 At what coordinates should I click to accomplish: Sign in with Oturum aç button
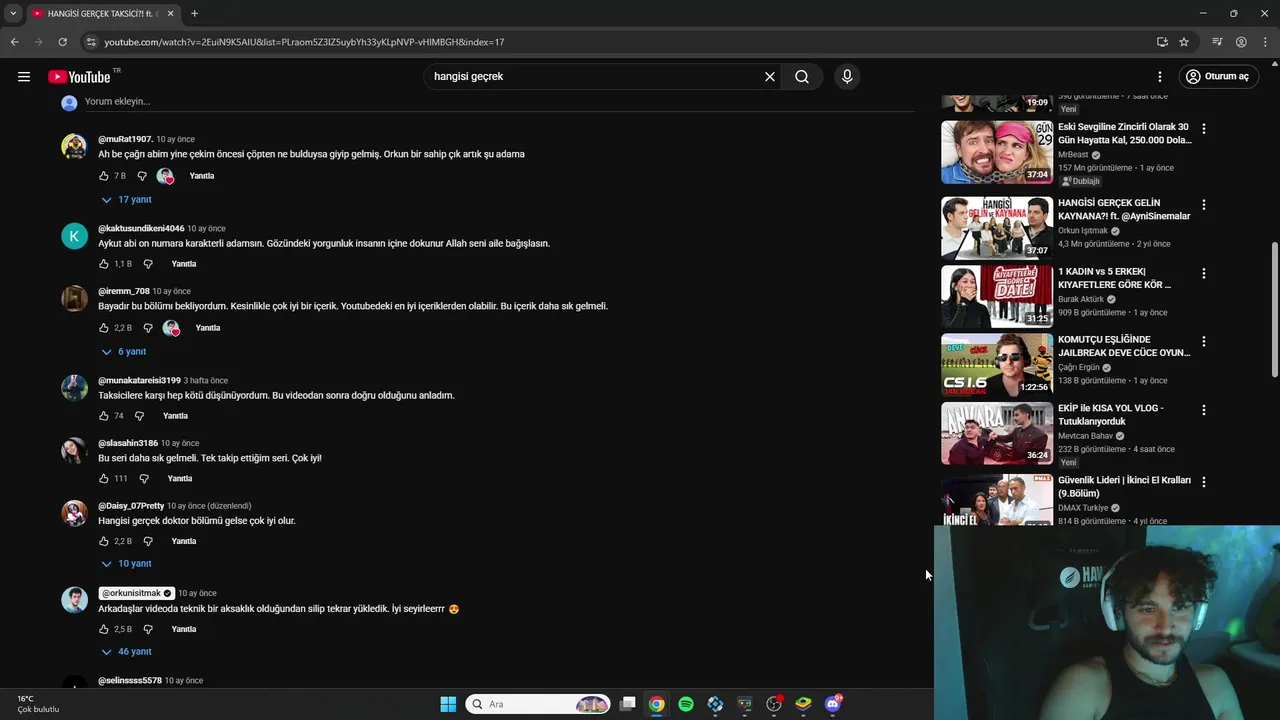1217,77
